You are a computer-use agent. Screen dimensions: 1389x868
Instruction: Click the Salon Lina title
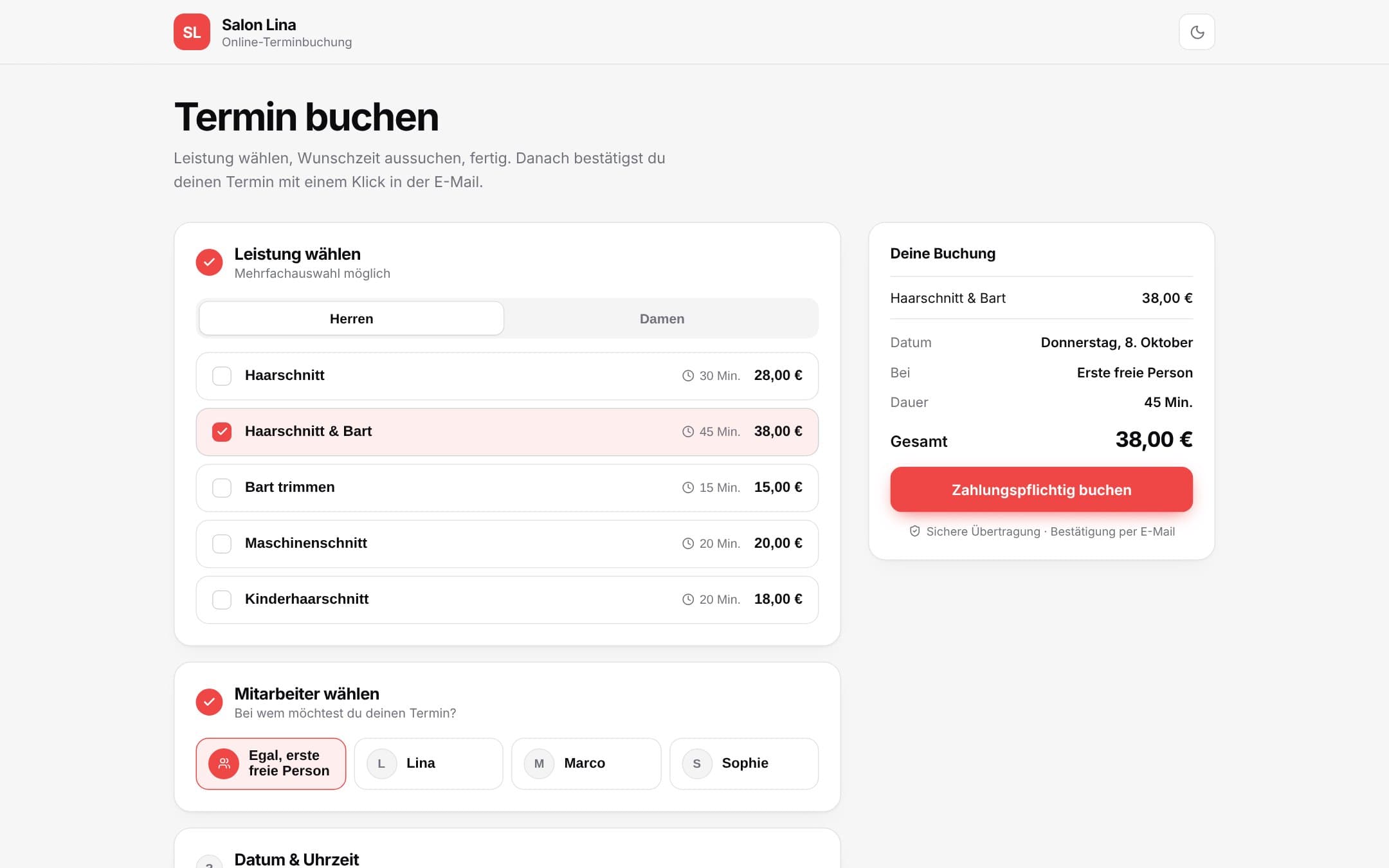[259, 24]
